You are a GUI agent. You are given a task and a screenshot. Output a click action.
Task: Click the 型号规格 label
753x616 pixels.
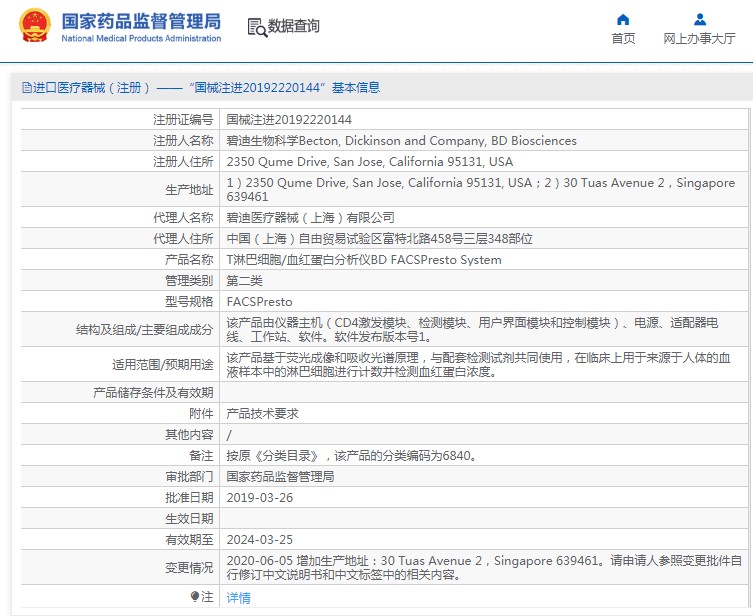tap(189, 302)
